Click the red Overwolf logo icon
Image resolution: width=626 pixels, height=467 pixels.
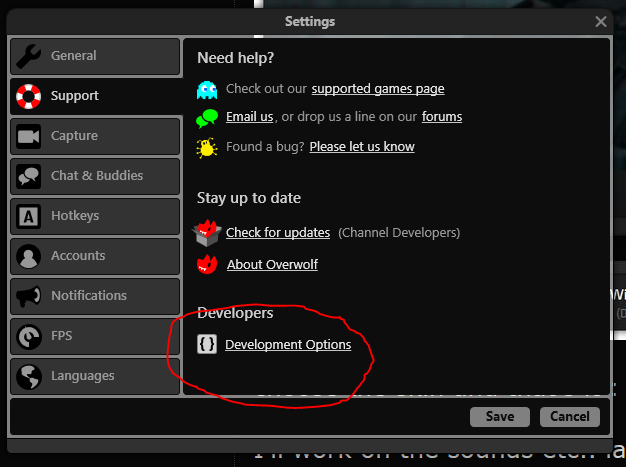click(207, 264)
